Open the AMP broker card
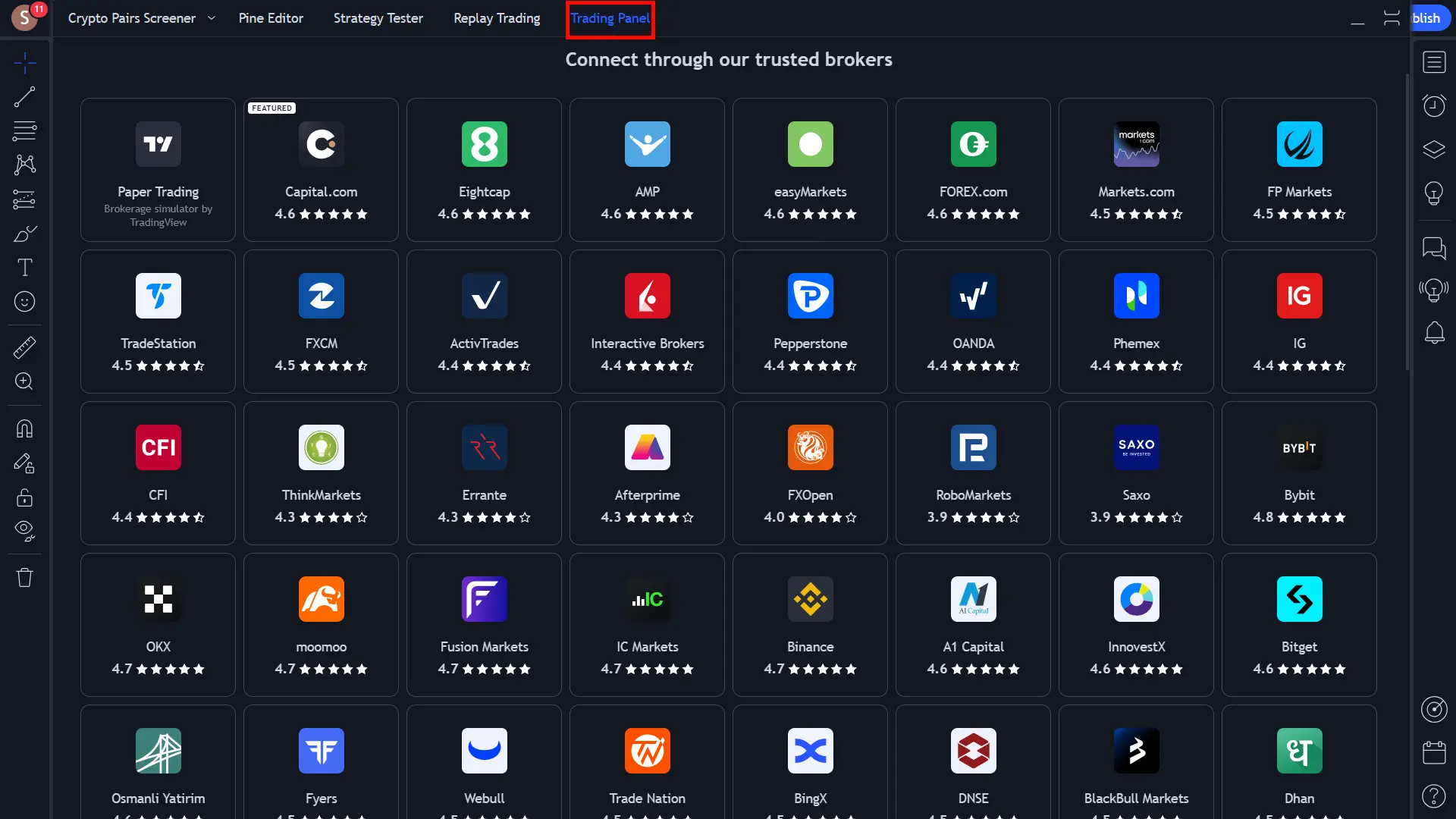This screenshot has width=1456, height=819. (647, 170)
